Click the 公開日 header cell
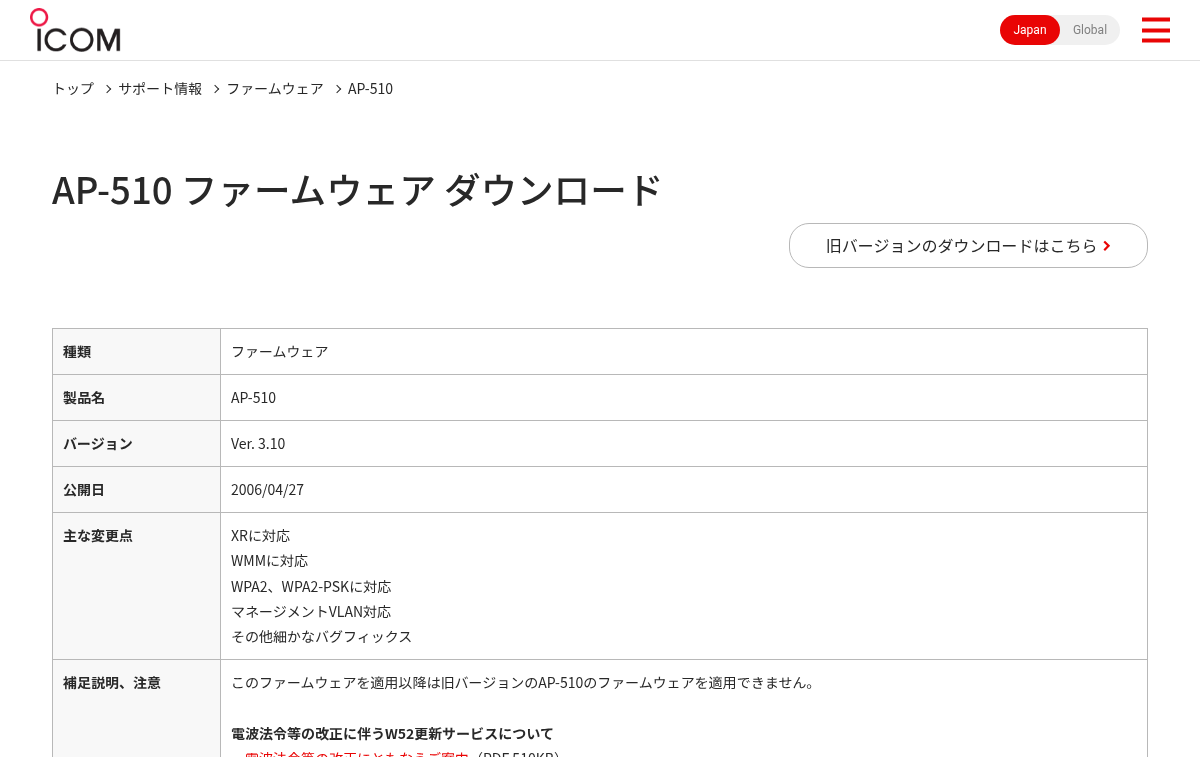Screen dimensions: 1200x757 tap(136, 489)
